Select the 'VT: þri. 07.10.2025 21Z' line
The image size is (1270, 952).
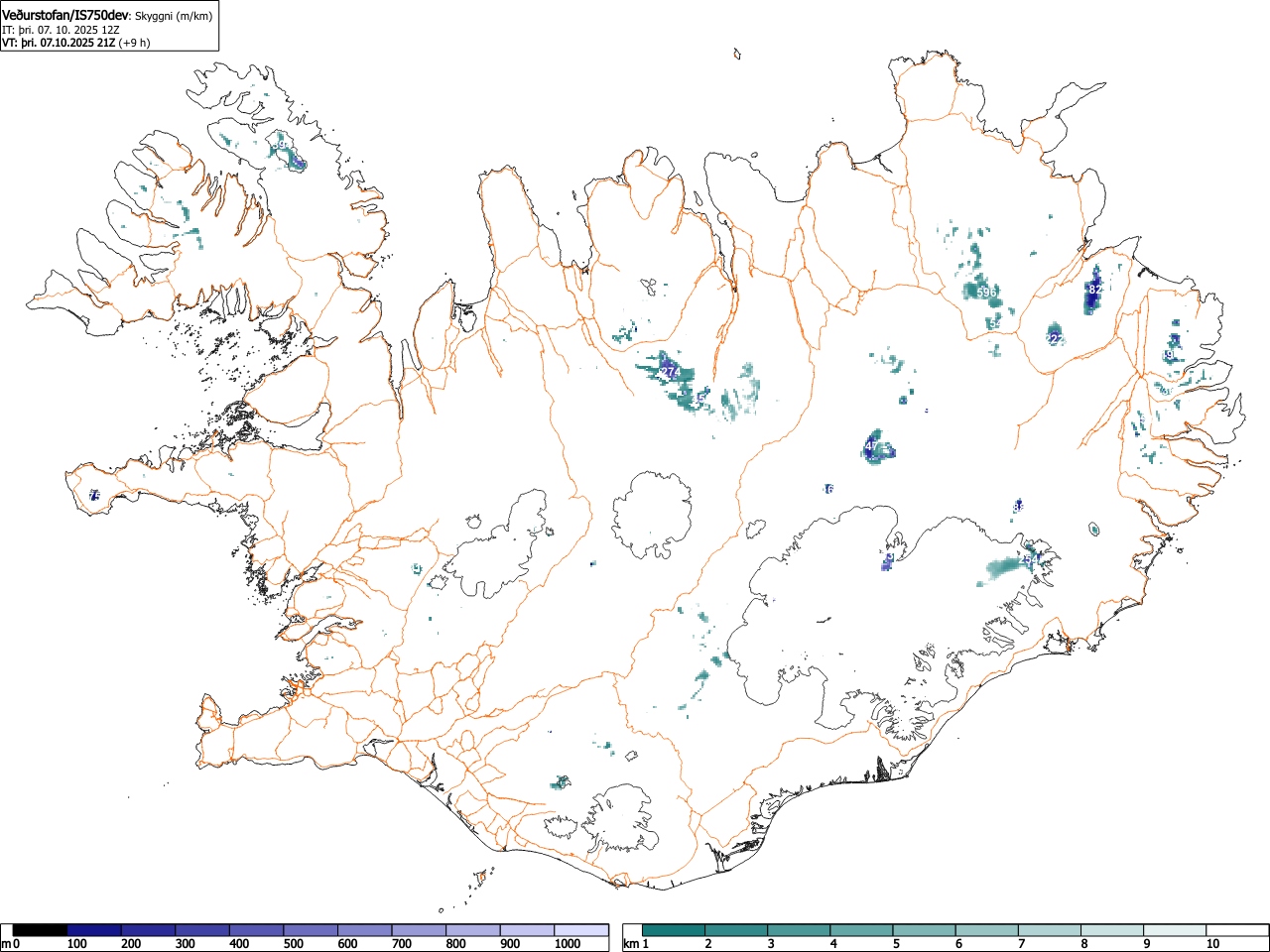pyautogui.click(x=59, y=43)
